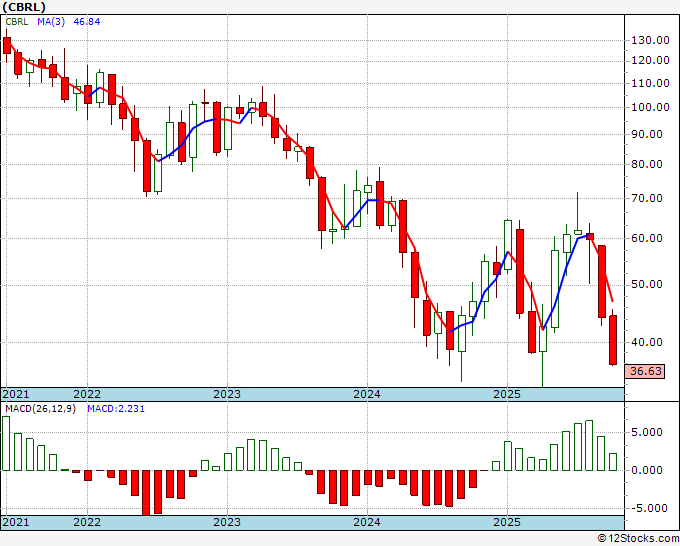Click 2024 on the price chart time axis
680x546 pixels.
[x=367, y=394]
